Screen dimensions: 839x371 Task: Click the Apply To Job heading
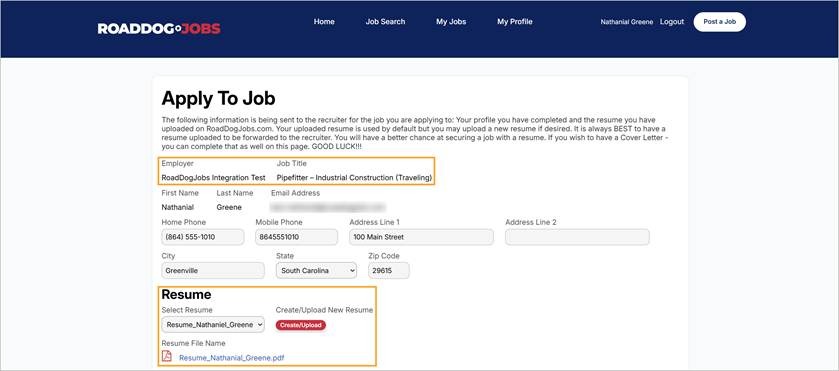[218, 98]
